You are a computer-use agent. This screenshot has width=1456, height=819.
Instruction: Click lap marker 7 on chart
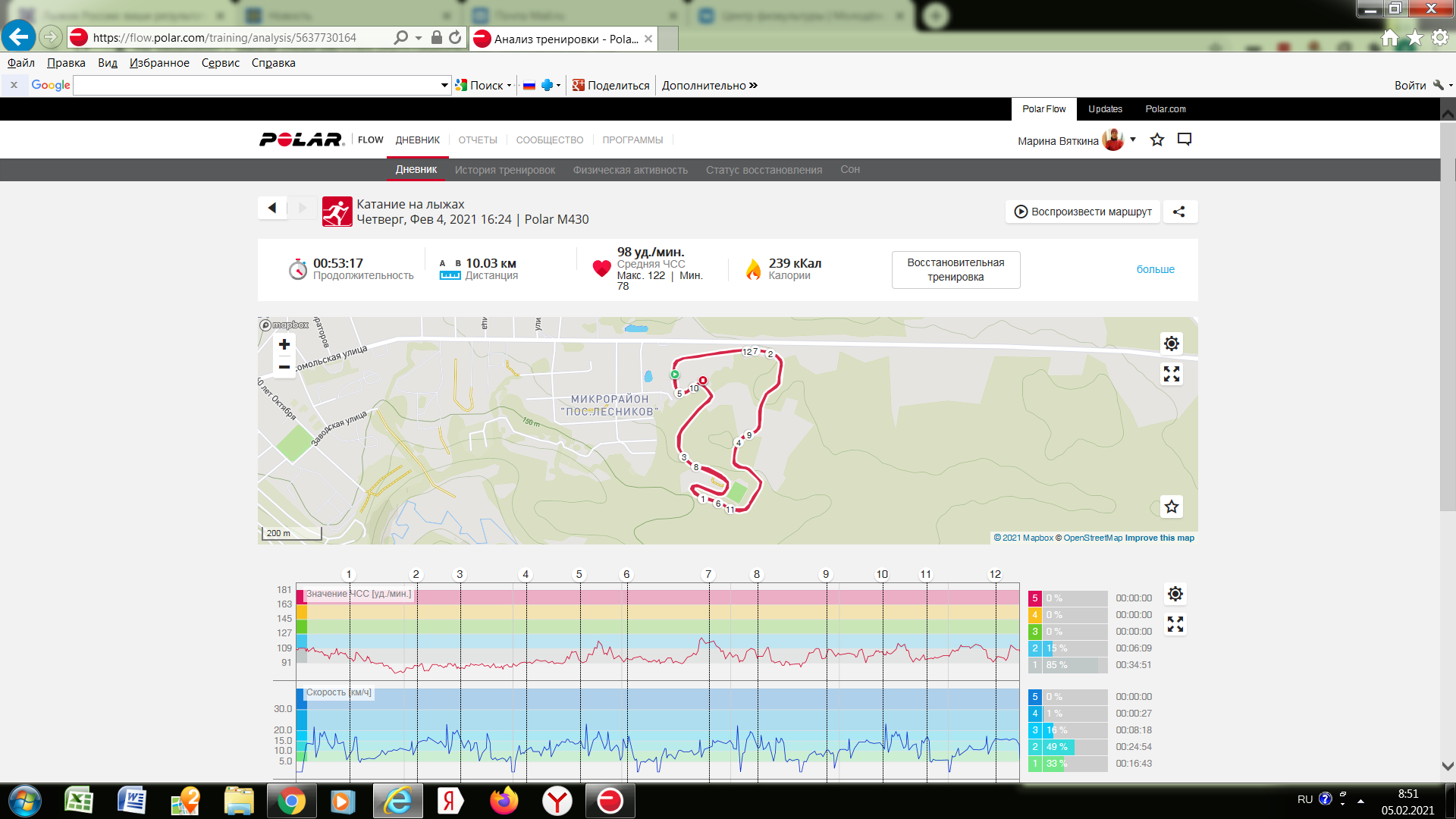[708, 574]
